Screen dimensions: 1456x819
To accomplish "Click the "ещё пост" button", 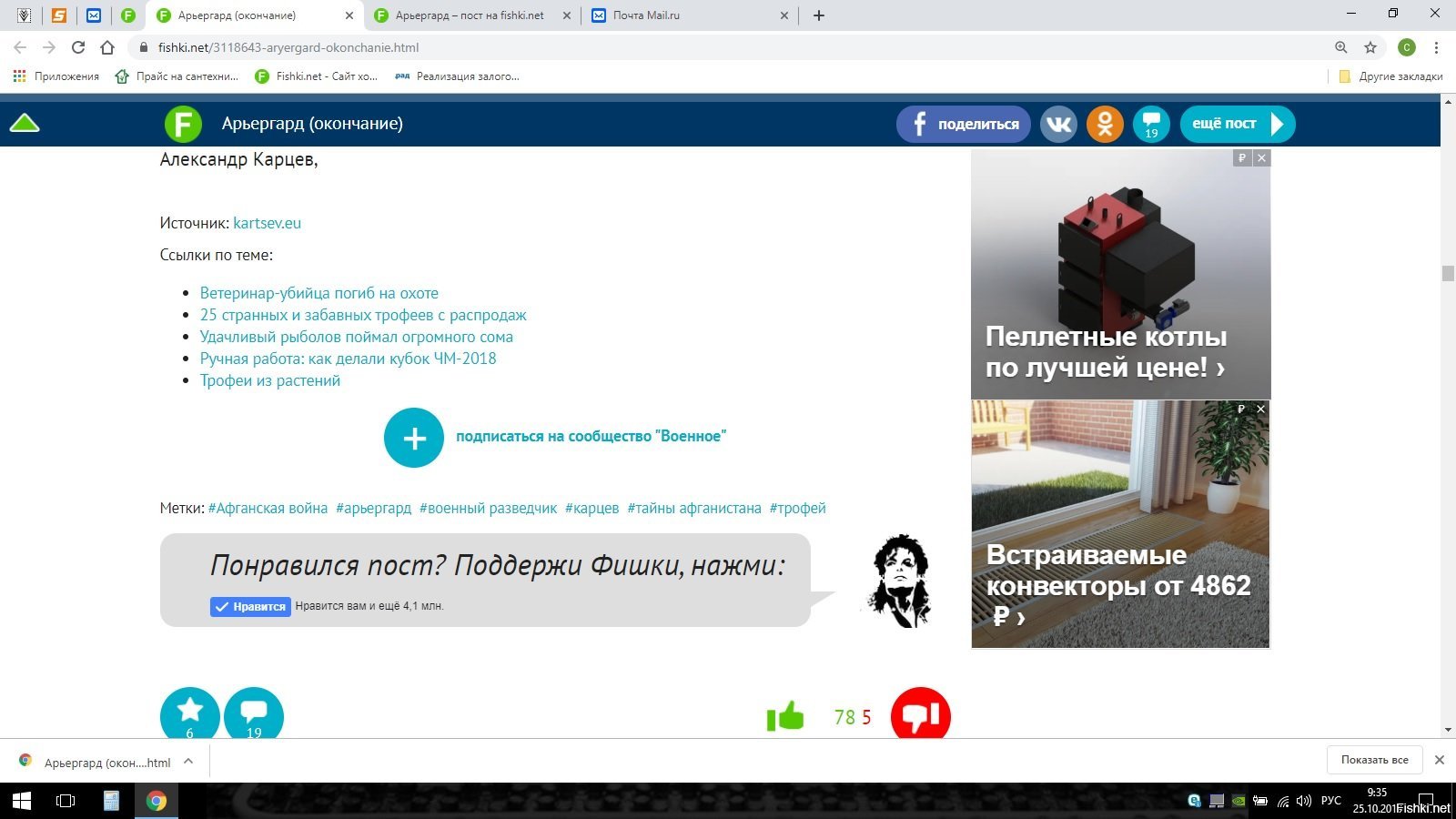I will (1237, 124).
